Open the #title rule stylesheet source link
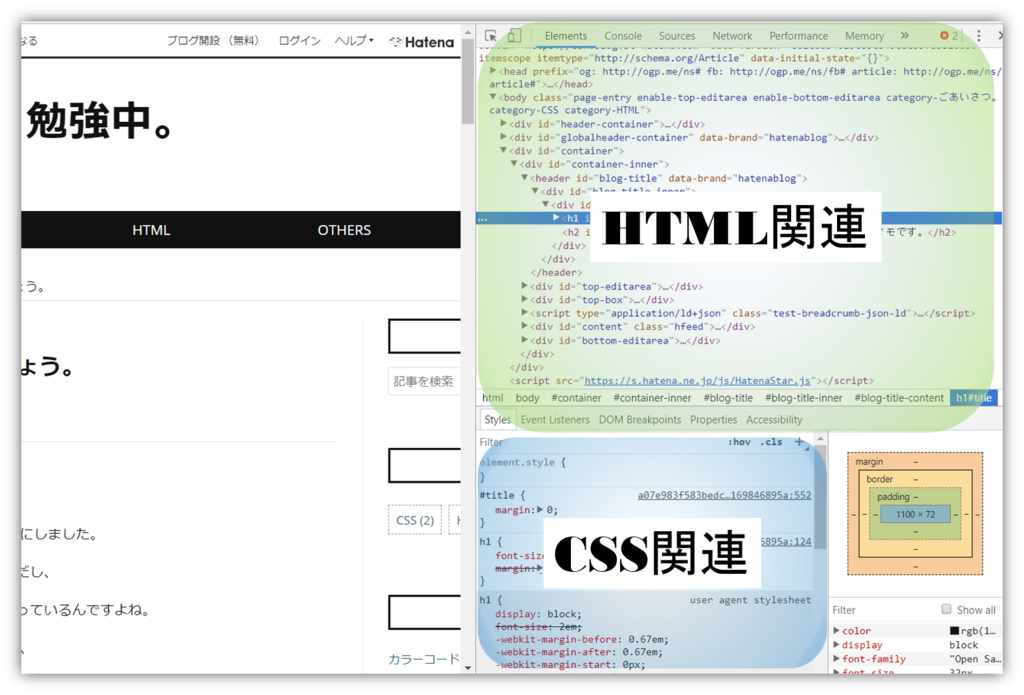This screenshot has width=1024, height=695. (x=724, y=495)
